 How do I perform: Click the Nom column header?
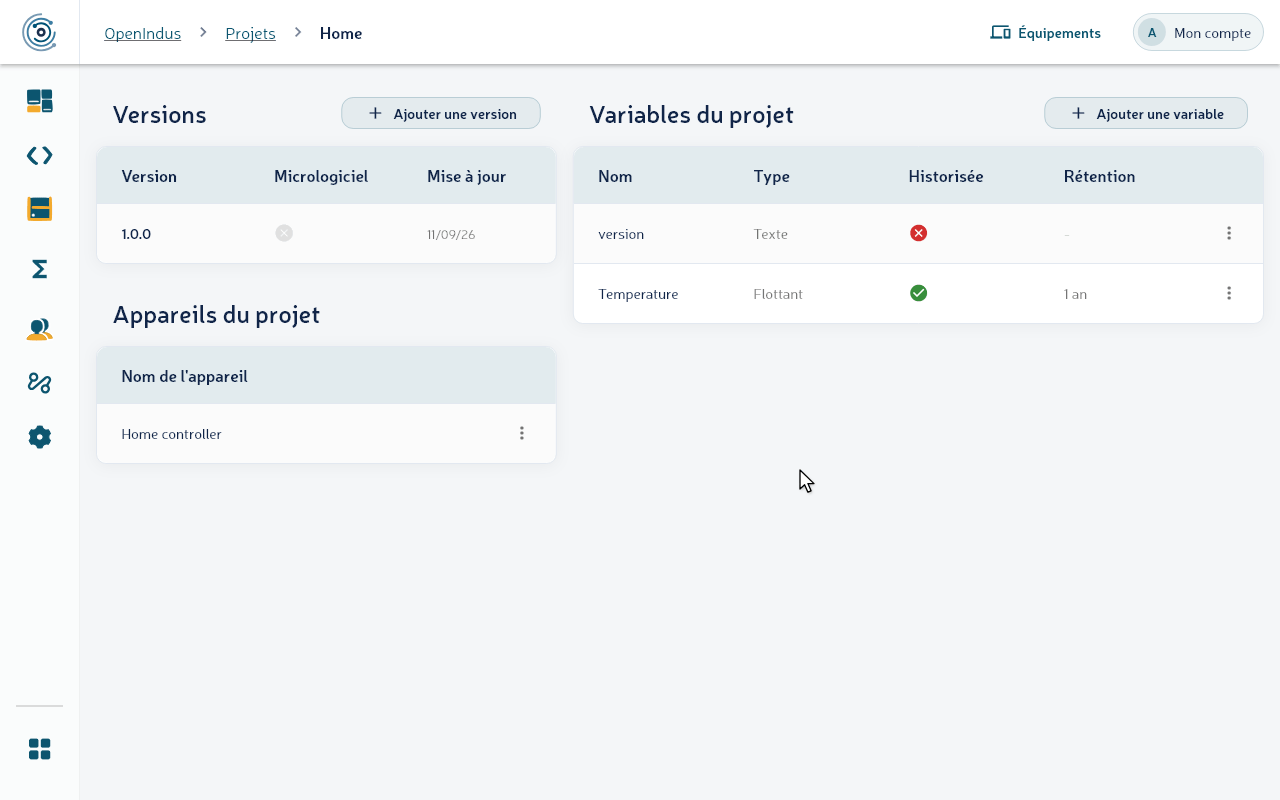615,176
